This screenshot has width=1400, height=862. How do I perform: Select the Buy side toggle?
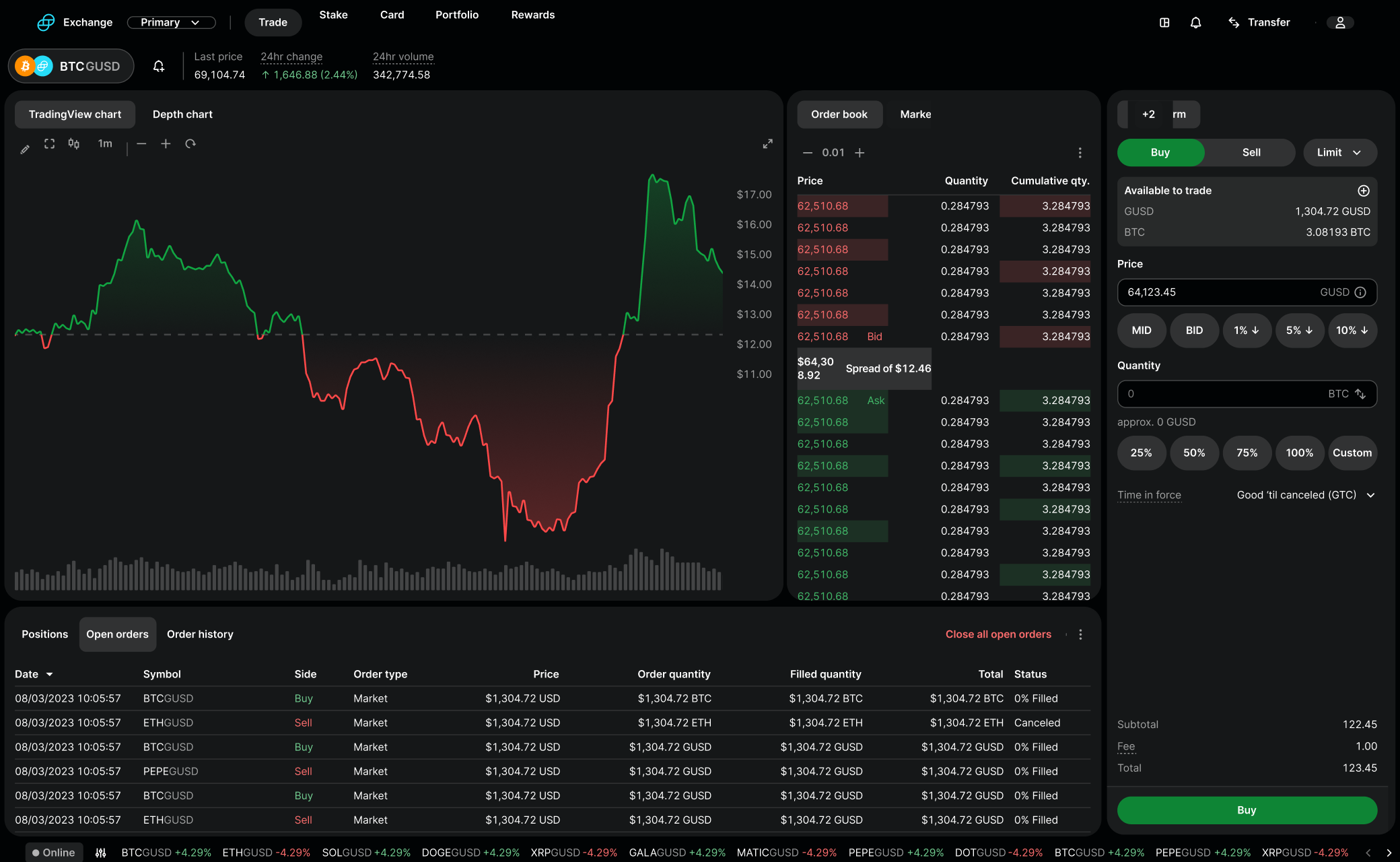point(1160,153)
